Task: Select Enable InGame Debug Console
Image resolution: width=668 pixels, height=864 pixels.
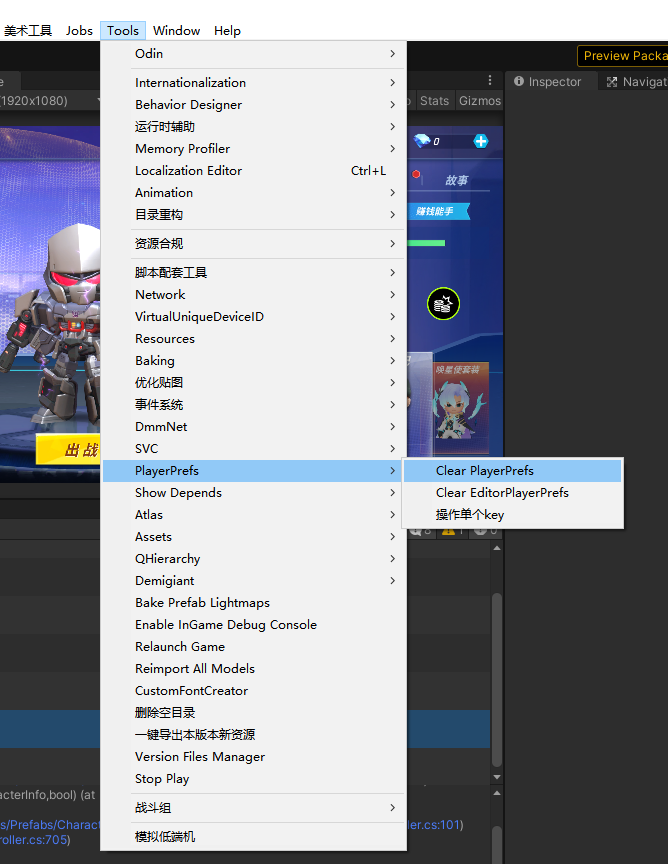Action: (x=254, y=625)
